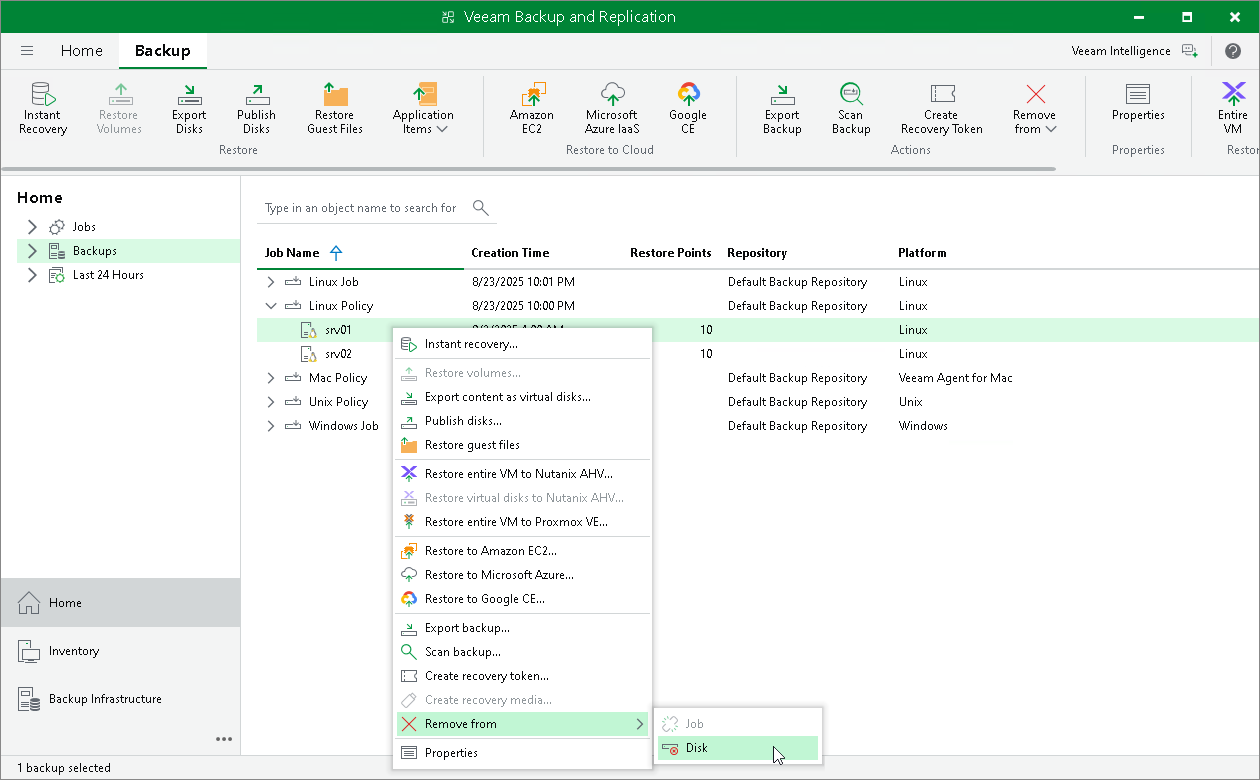Expand the Unix Policy row

(271, 402)
